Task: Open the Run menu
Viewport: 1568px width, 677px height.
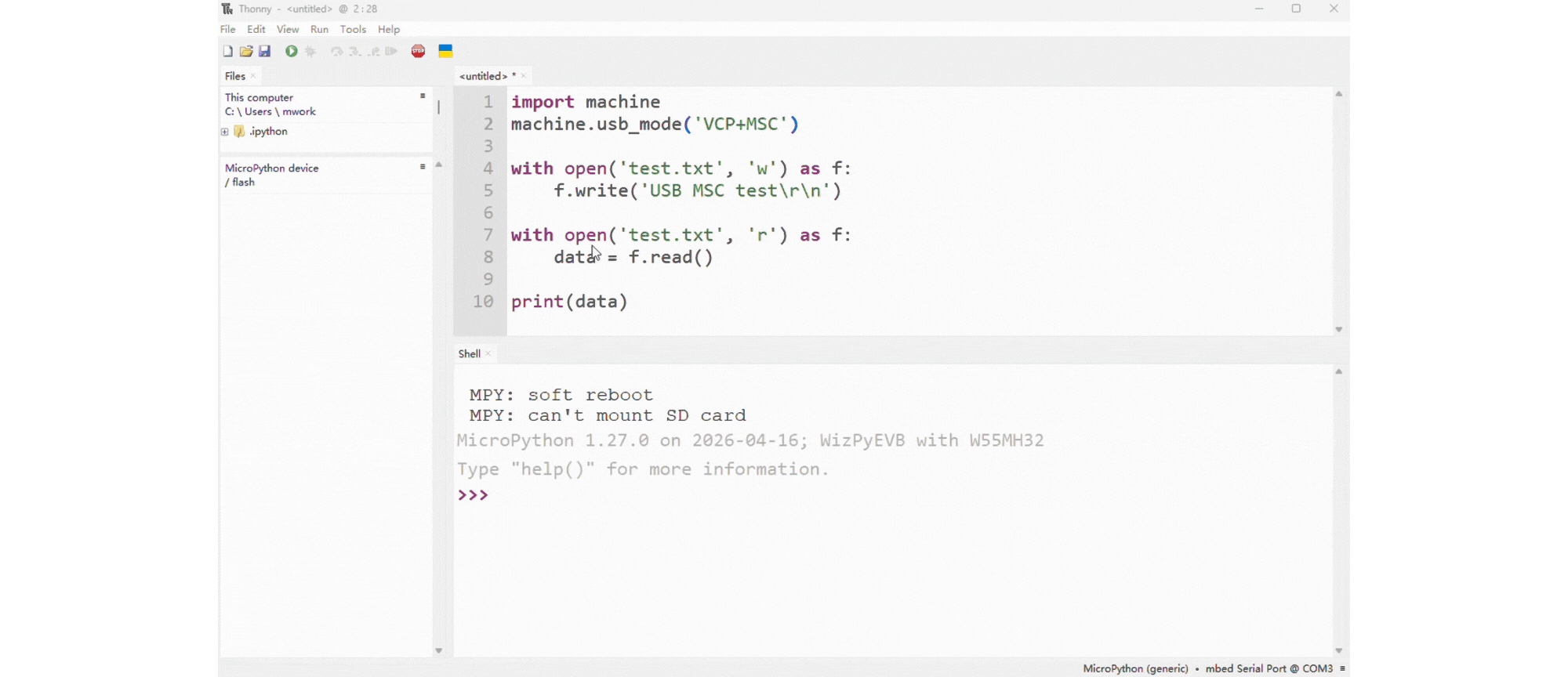Action: click(x=320, y=29)
